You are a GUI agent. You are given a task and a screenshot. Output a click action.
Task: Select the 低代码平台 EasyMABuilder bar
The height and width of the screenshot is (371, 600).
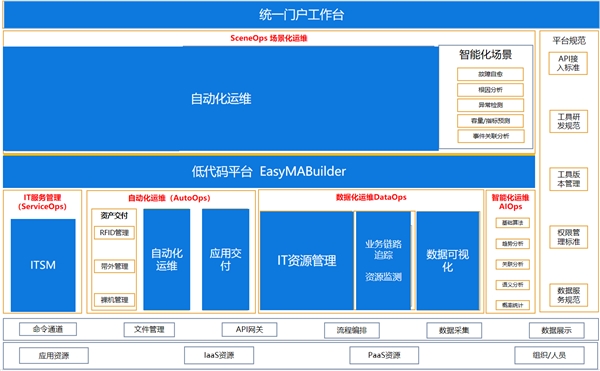click(269, 171)
